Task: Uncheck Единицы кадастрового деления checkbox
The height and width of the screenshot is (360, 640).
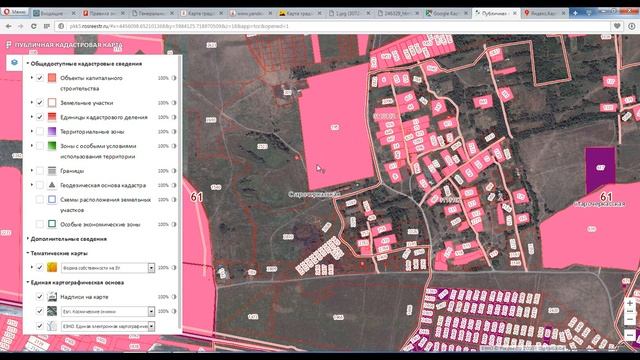Action: pos(40,117)
